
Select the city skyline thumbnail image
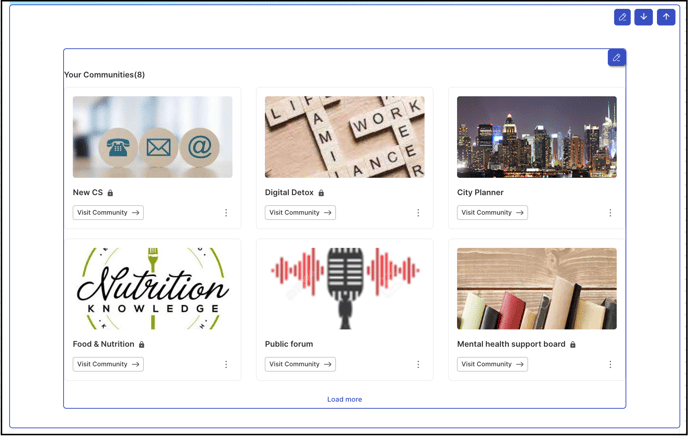[x=537, y=137]
